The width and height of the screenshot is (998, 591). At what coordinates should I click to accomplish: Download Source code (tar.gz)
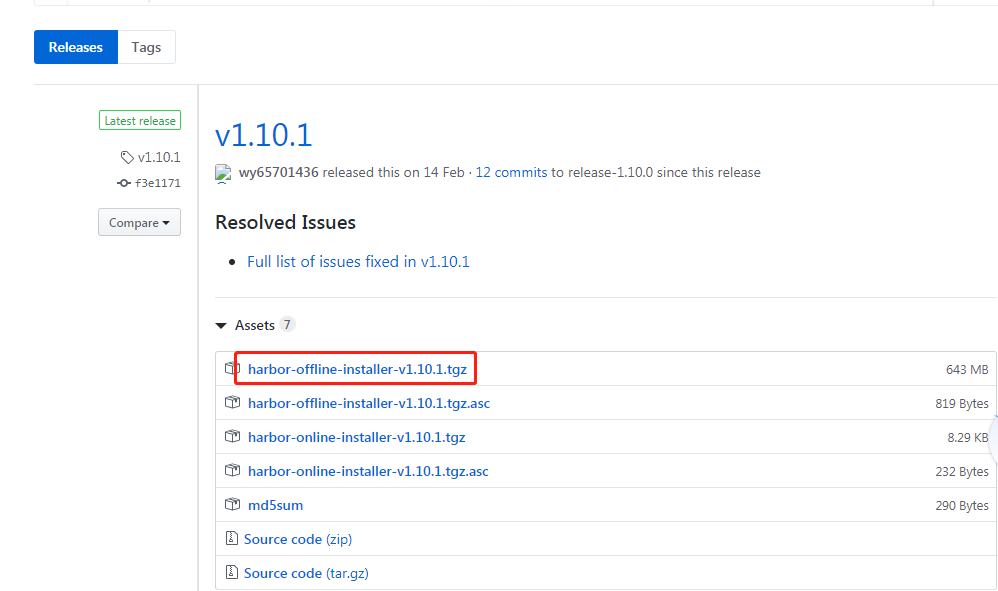pyautogui.click(x=306, y=573)
